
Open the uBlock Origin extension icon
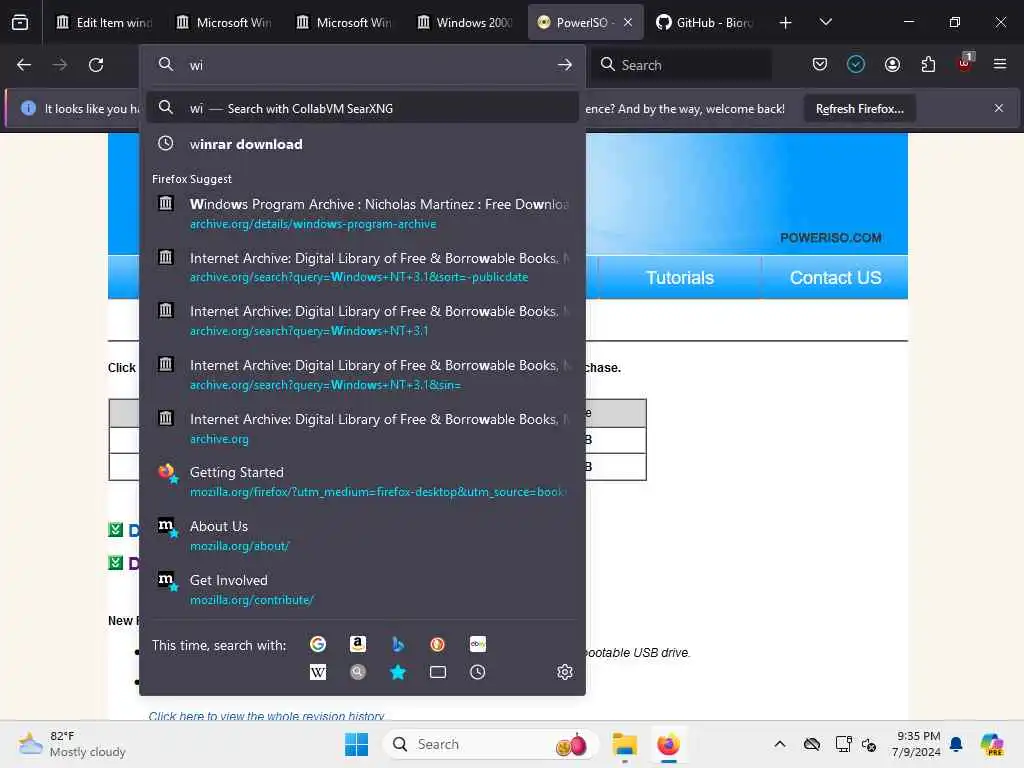[x=964, y=63]
